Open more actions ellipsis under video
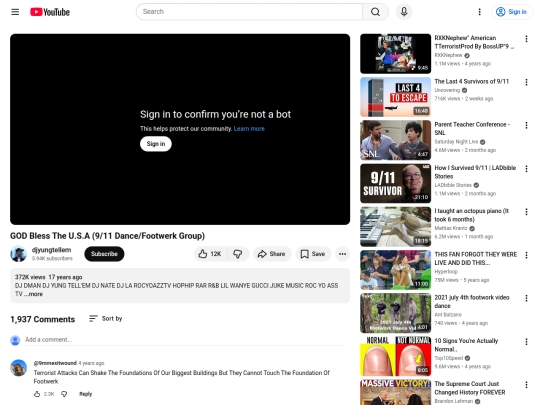Image resolution: width=540 pixels, height=405 pixels. (342, 254)
